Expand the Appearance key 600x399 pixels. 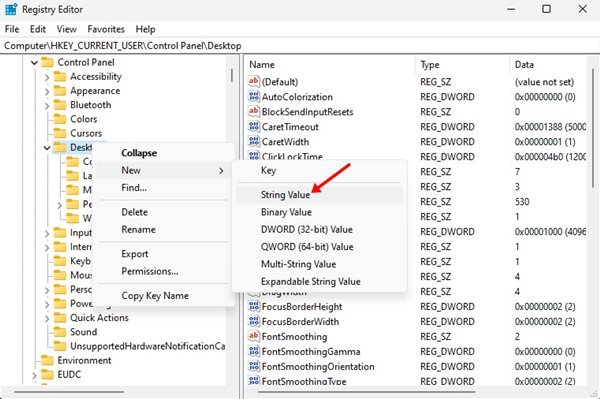(x=47, y=91)
